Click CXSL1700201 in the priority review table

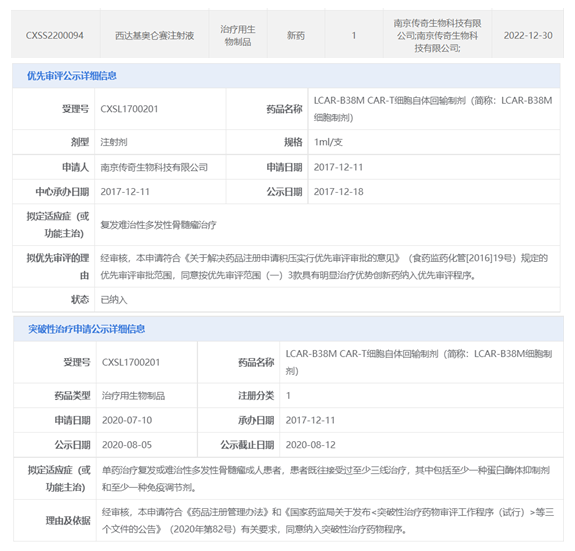point(129,109)
